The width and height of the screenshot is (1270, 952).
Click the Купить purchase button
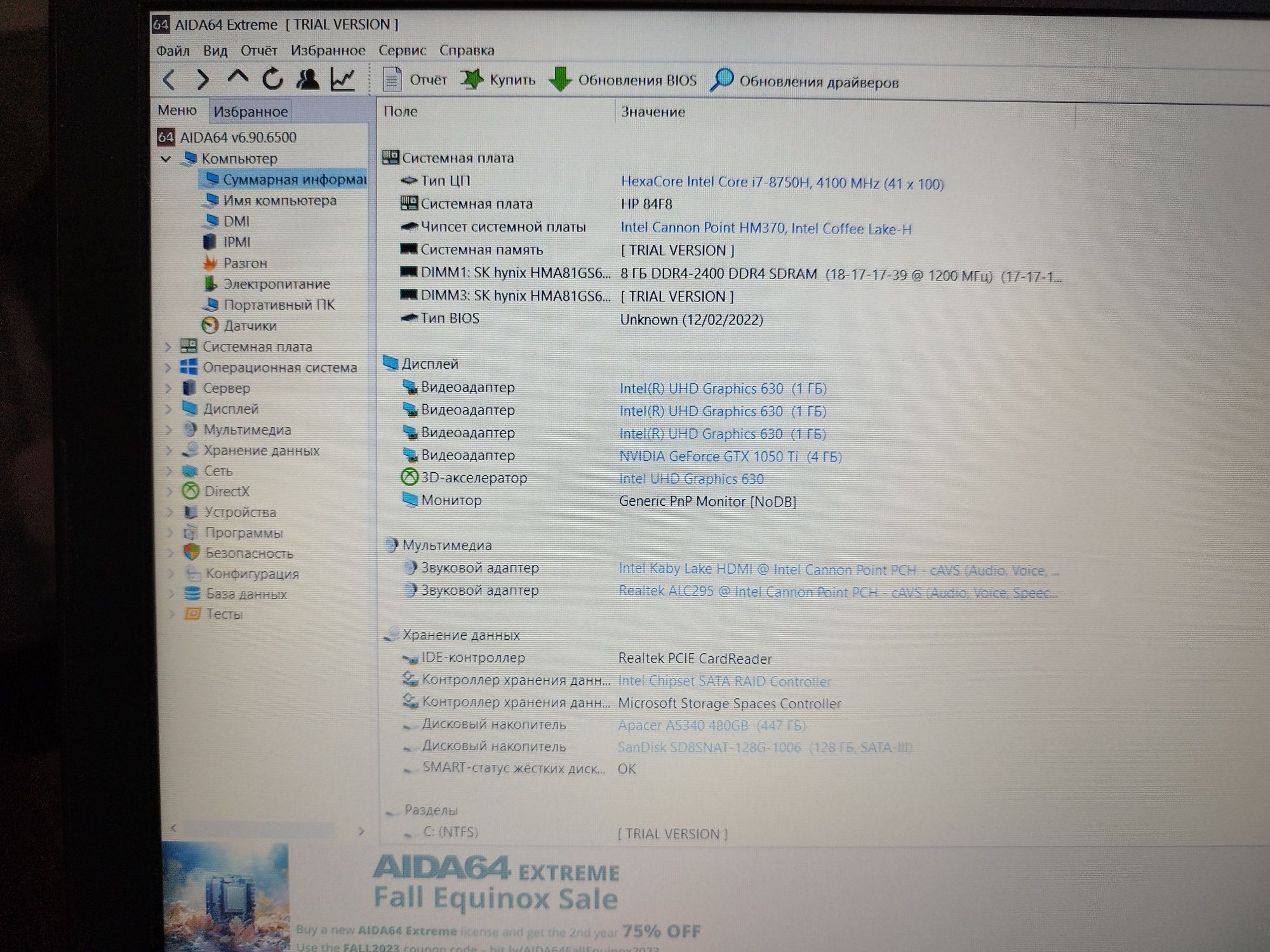click(x=498, y=80)
